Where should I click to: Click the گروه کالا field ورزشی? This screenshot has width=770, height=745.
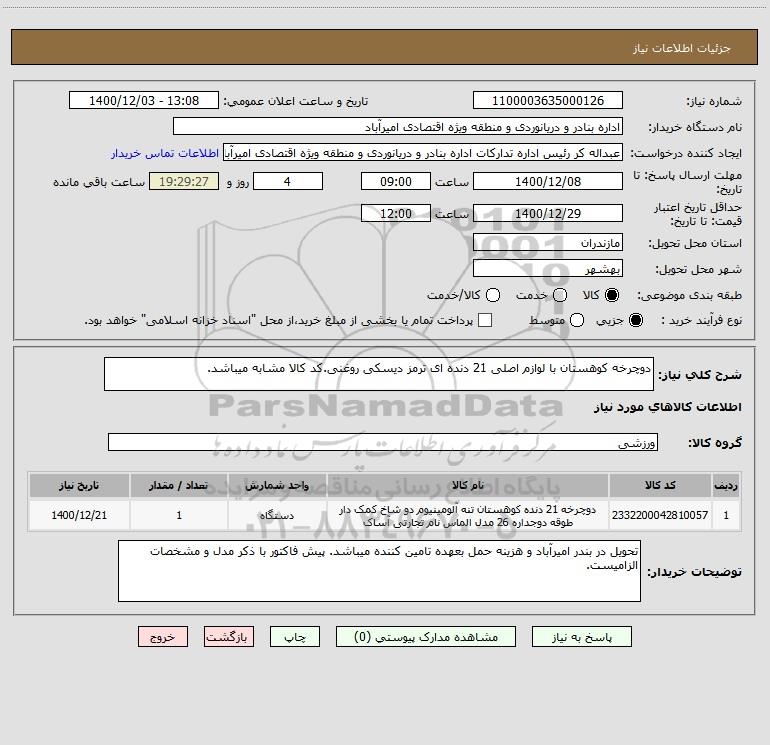tap(383, 442)
